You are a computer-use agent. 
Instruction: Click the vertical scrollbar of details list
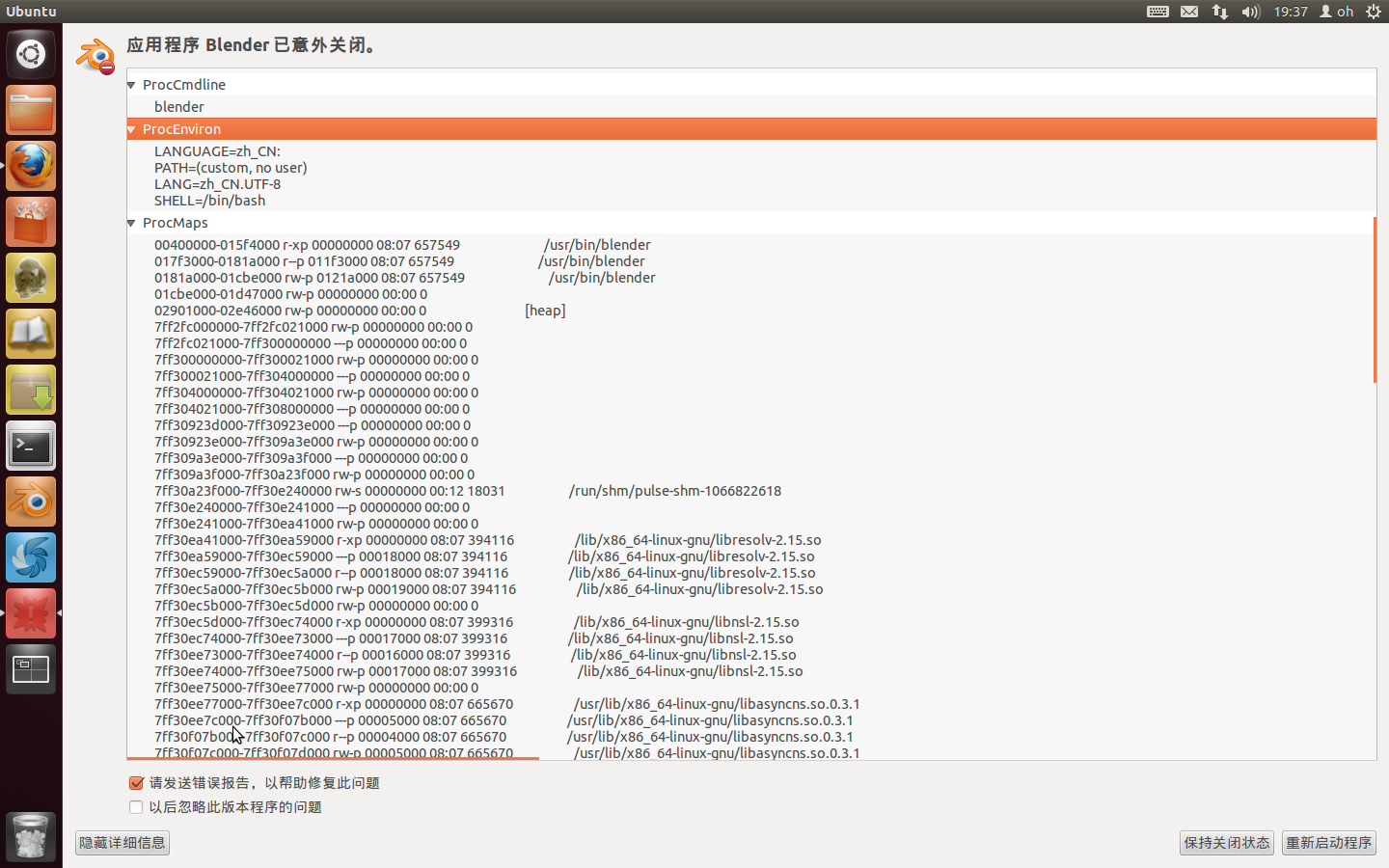pyautogui.click(x=1375, y=299)
